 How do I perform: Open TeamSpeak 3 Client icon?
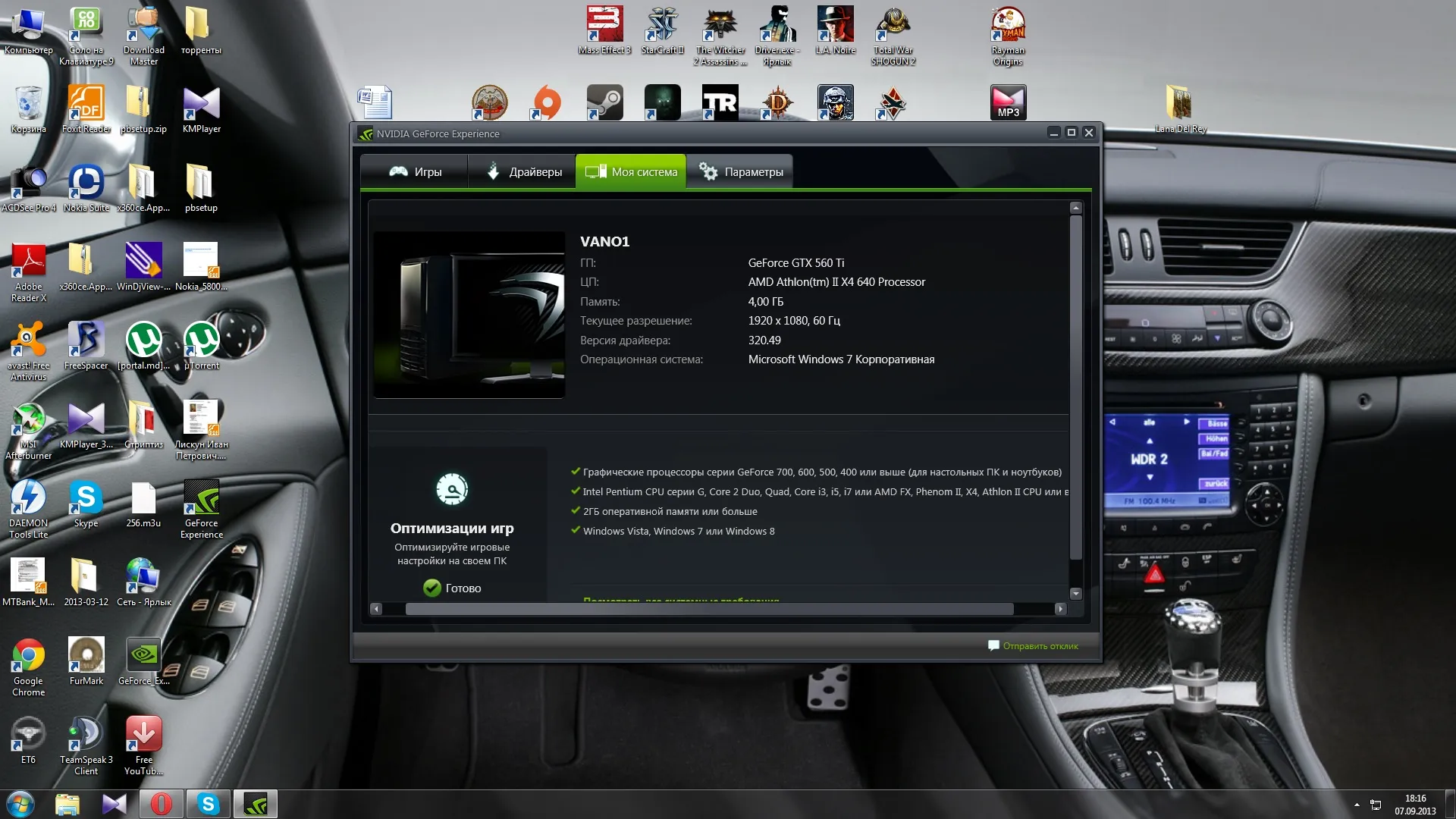point(86,746)
